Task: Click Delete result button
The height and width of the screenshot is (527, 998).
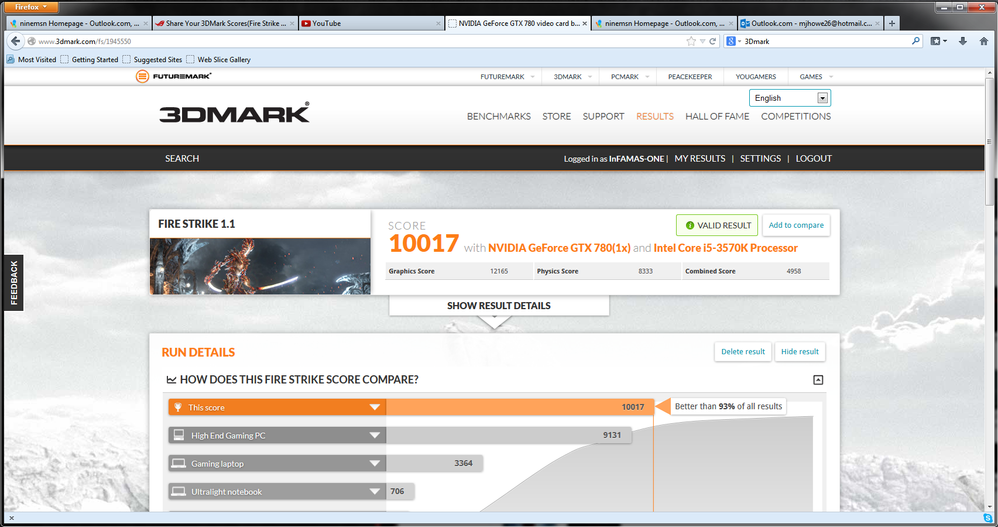Action: click(x=743, y=351)
